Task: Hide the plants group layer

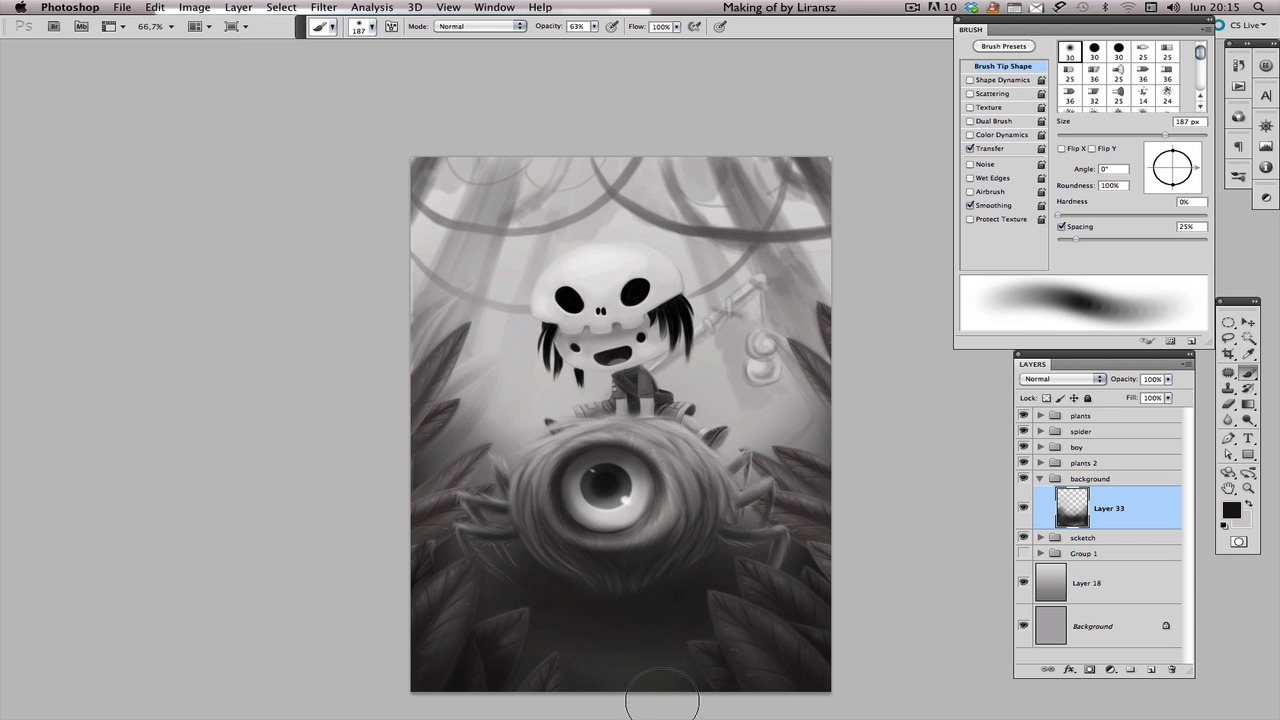Action: 1023,415
